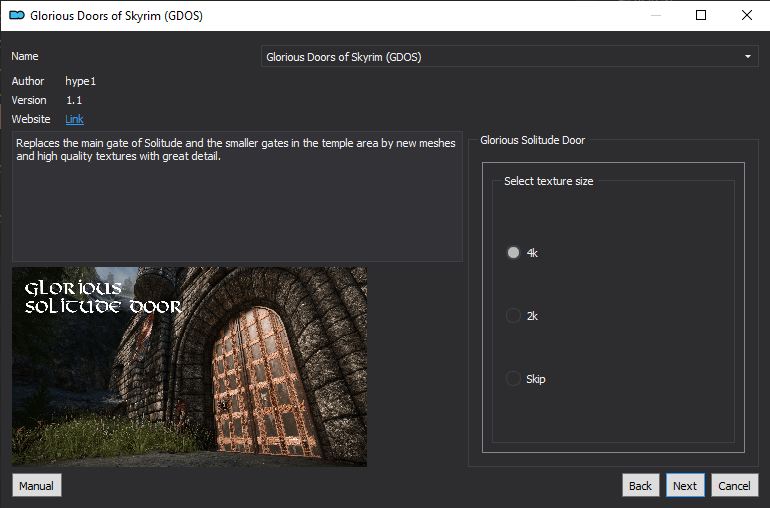Click the author name hype1

81,81
